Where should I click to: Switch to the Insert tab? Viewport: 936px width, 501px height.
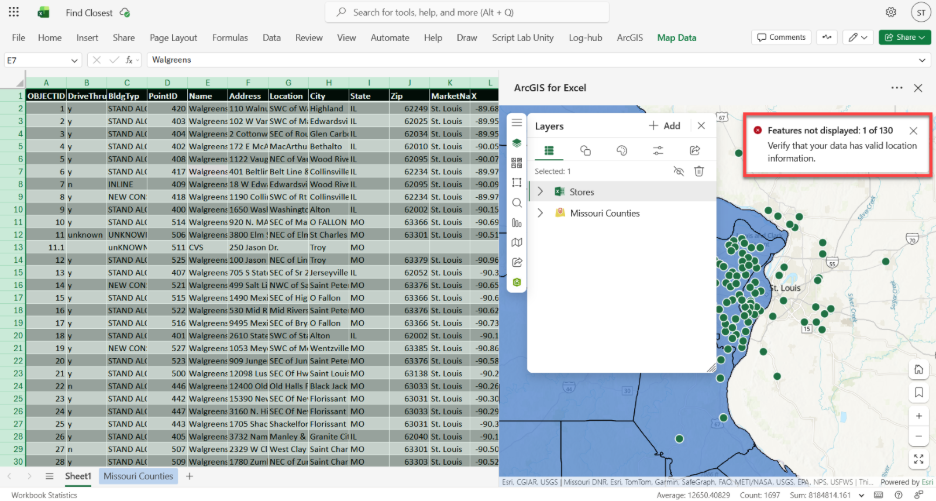(87, 38)
